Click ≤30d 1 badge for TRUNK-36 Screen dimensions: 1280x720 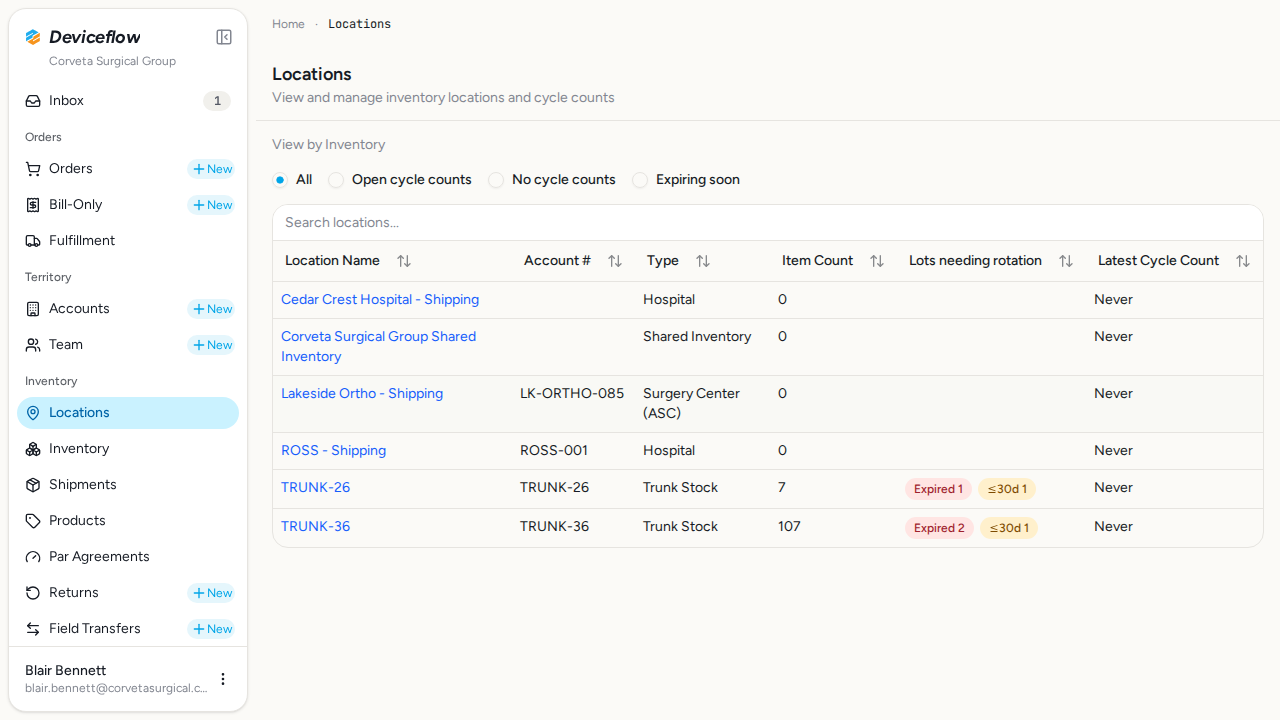coord(1009,528)
